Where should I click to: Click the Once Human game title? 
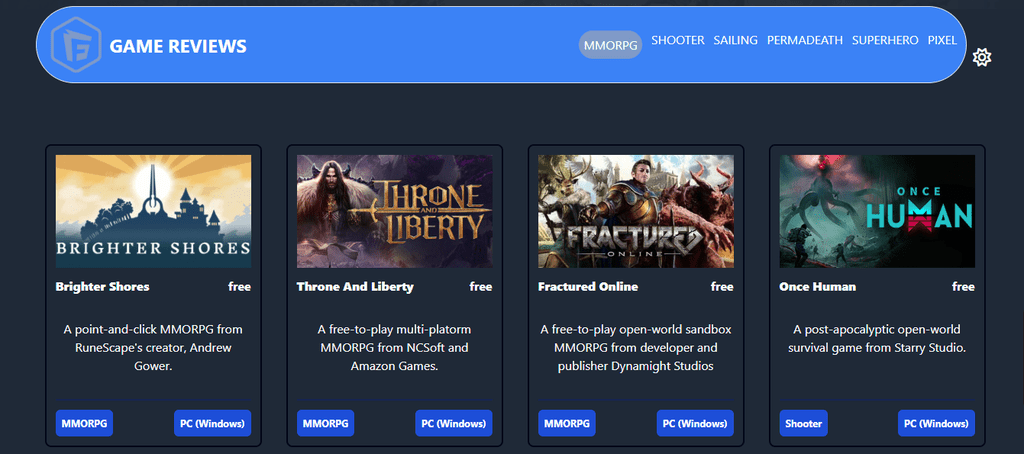coord(818,287)
